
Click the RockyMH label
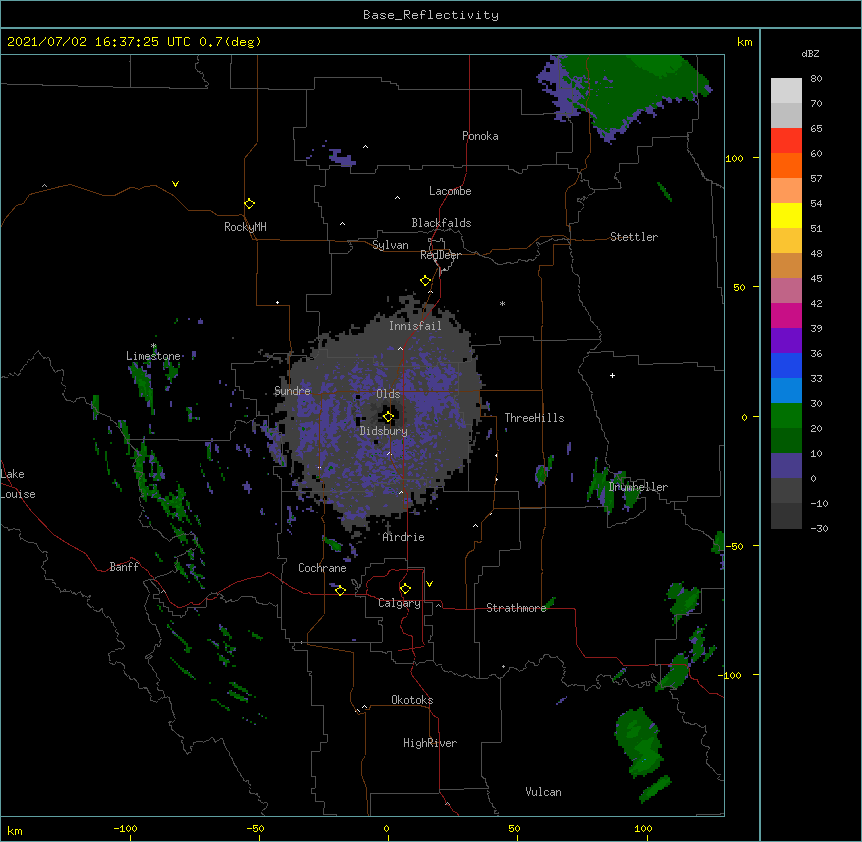click(245, 227)
